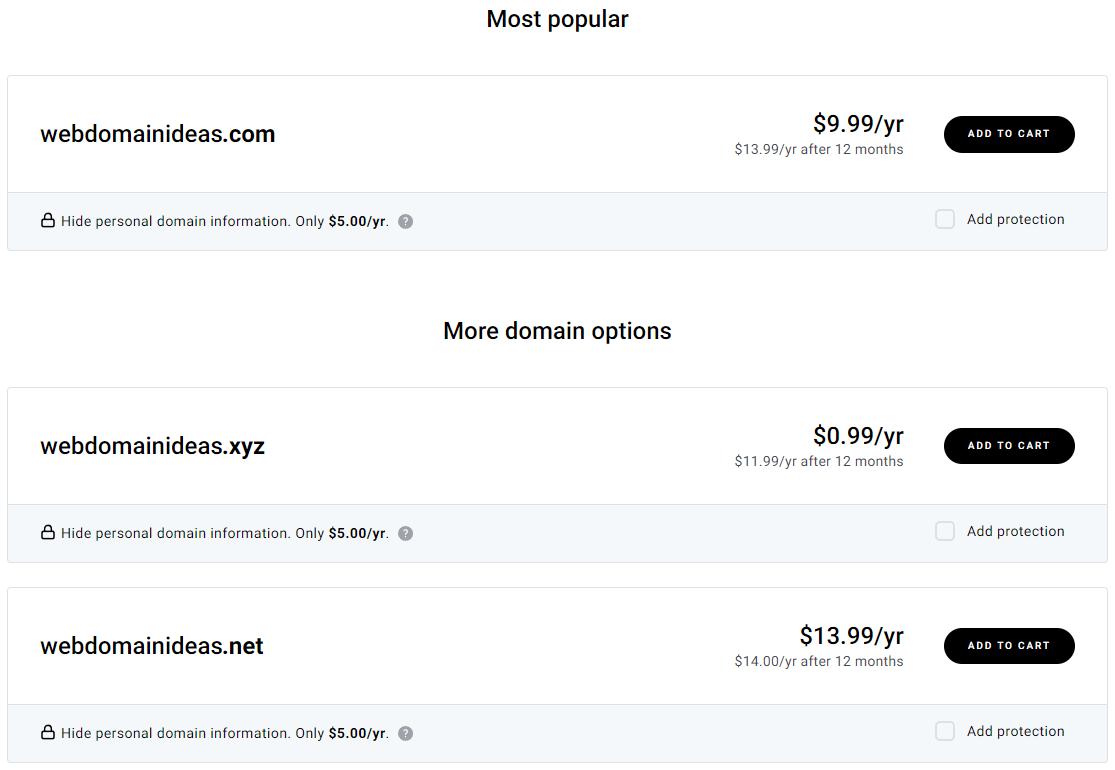Screen dimensions: 1115x770
Task: Click the webdomainideas.net domain name
Action: click(152, 646)
